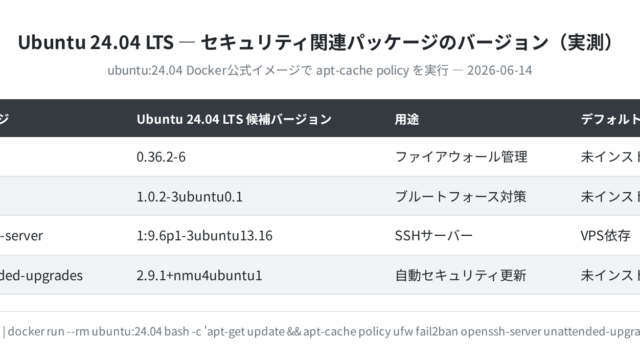The height and width of the screenshot is (360, 640).
Task: Select the version cell '1:9.6p1-3ubuntu13.16'
Action: pyautogui.click(x=204, y=236)
